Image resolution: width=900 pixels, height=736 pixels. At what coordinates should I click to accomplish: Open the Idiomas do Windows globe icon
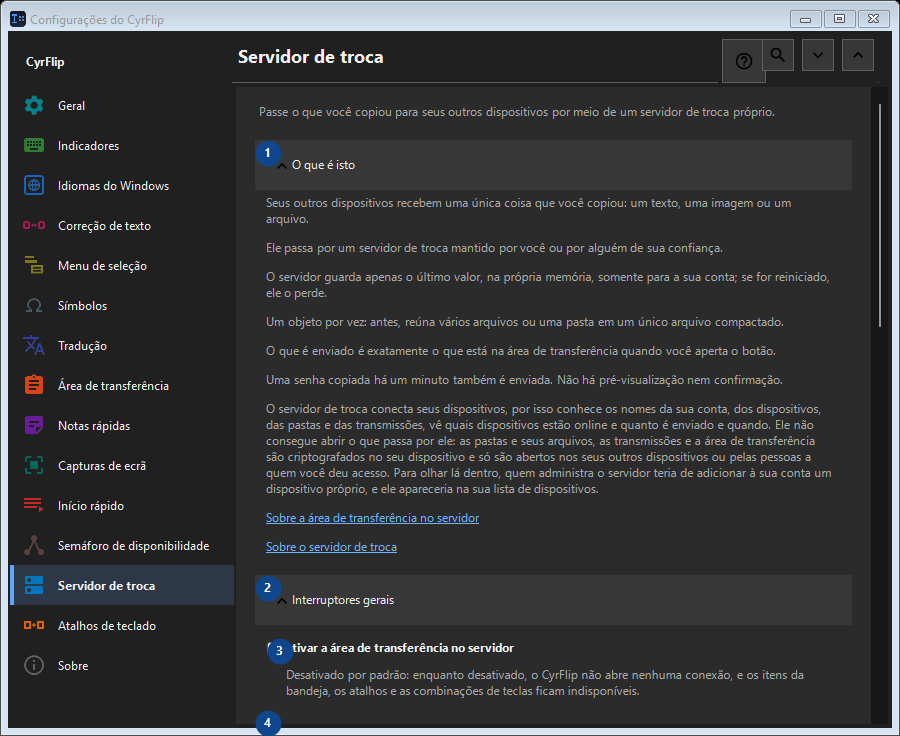34,185
